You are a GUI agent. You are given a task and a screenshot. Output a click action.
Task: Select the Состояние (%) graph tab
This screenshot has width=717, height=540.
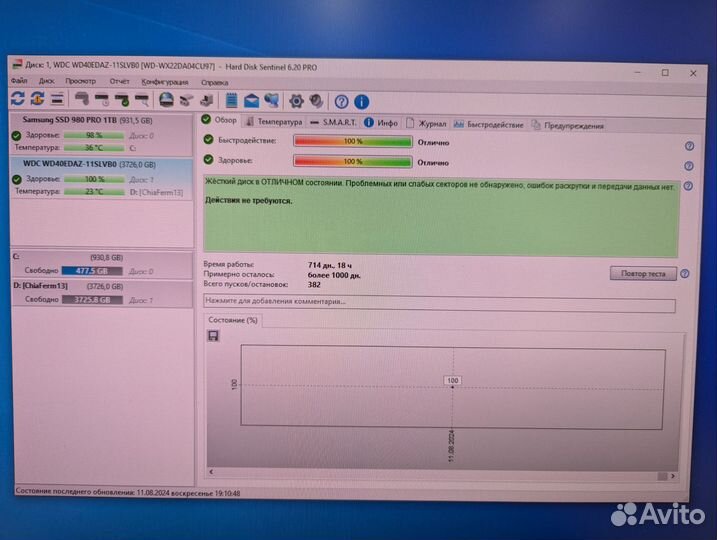point(233,320)
